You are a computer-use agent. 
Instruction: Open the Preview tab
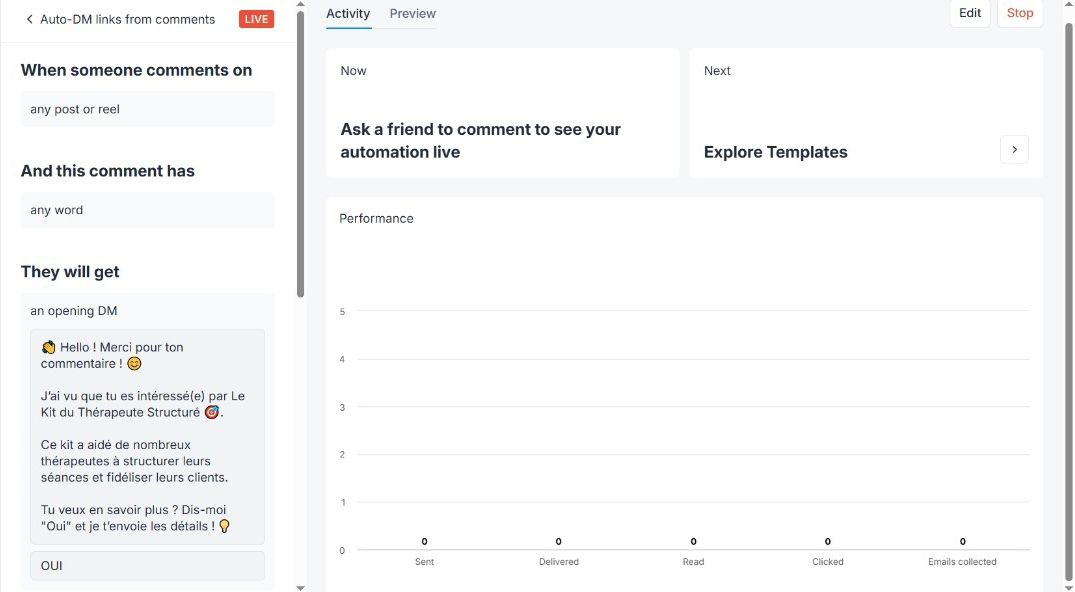coord(412,14)
